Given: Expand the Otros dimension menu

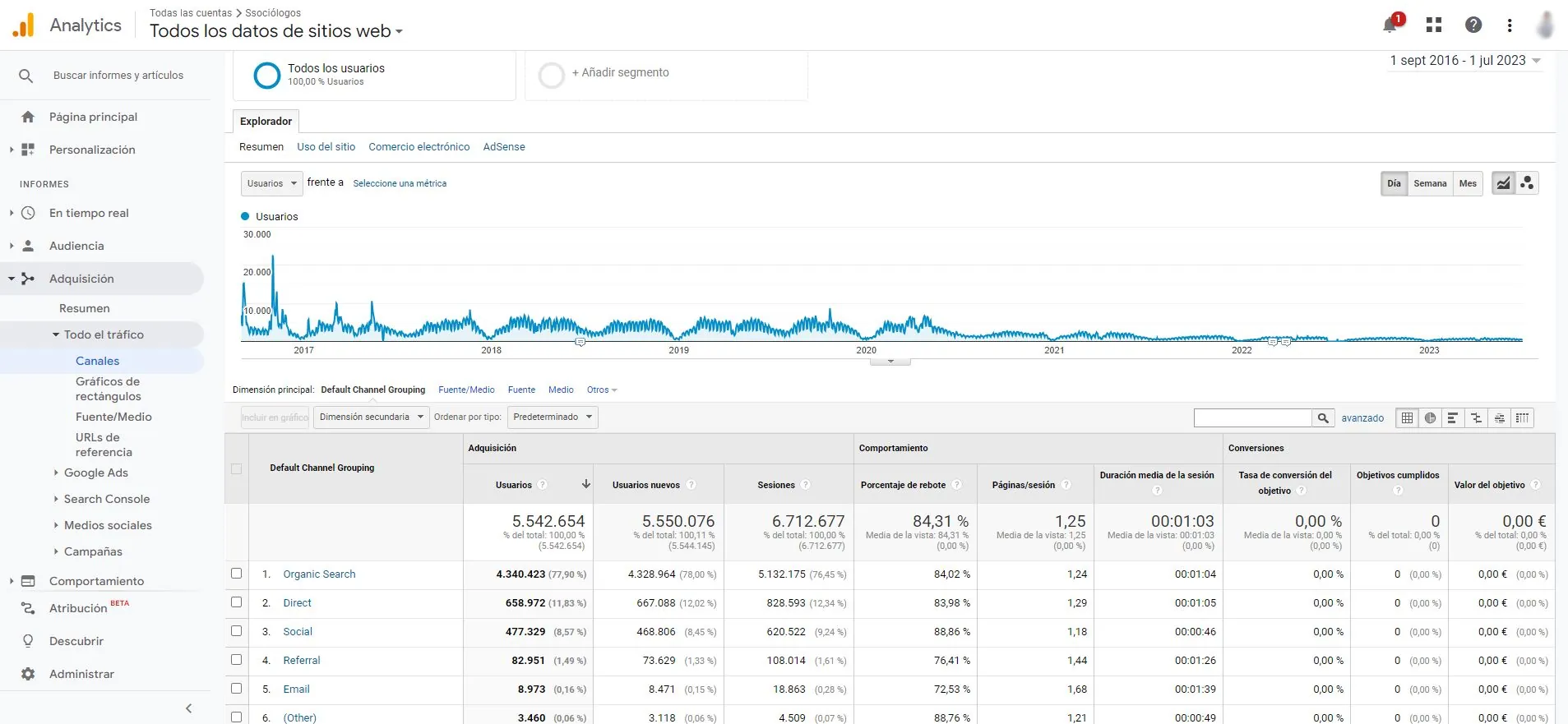Looking at the screenshot, I should 602,390.
